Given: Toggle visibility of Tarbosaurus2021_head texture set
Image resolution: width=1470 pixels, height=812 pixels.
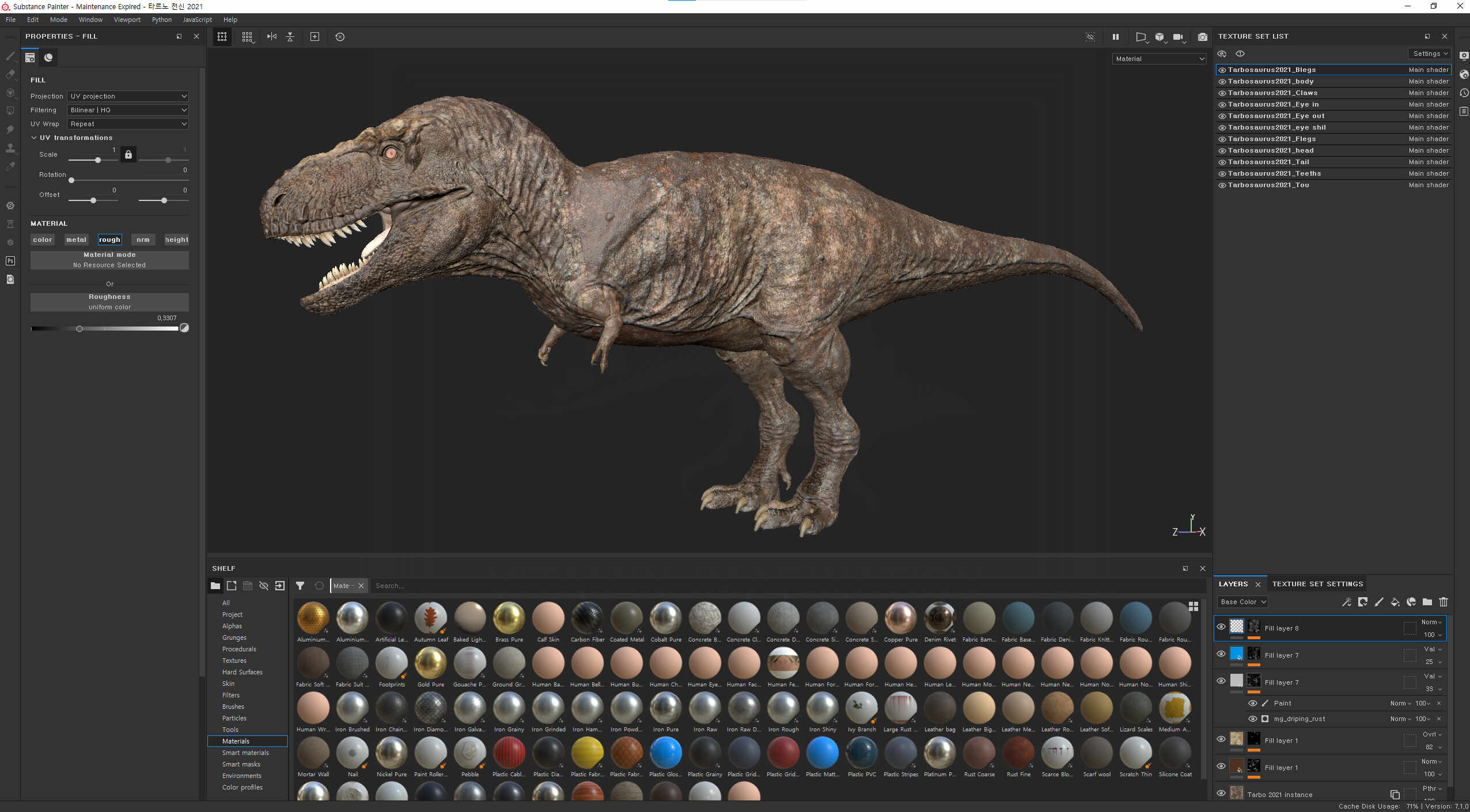Looking at the screenshot, I should pyautogui.click(x=1222, y=151).
